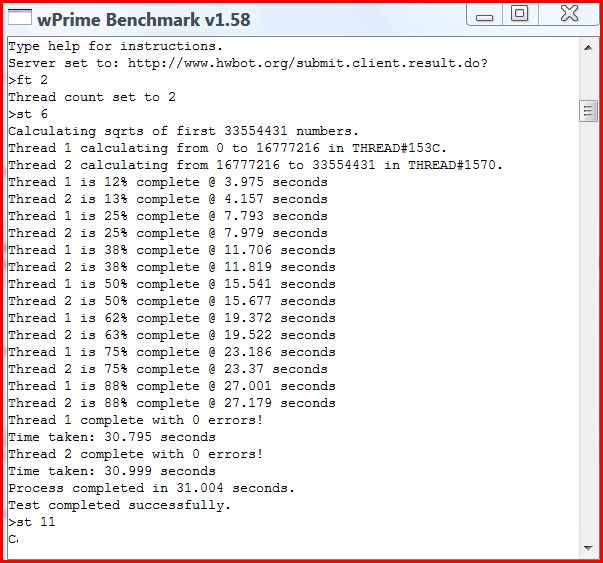Click 'Thread 2 complete with 0 errors!'

tap(136, 454)
